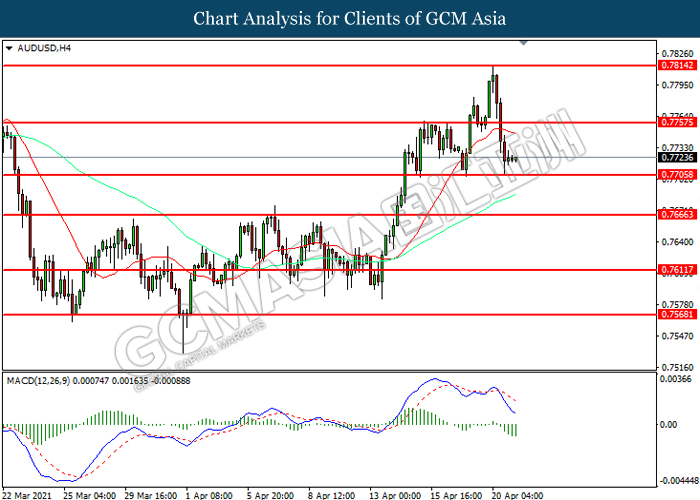Click the AUDUSD,H4 dropdown triangle
Screen dimensions: 700x500
pos(9,48)
